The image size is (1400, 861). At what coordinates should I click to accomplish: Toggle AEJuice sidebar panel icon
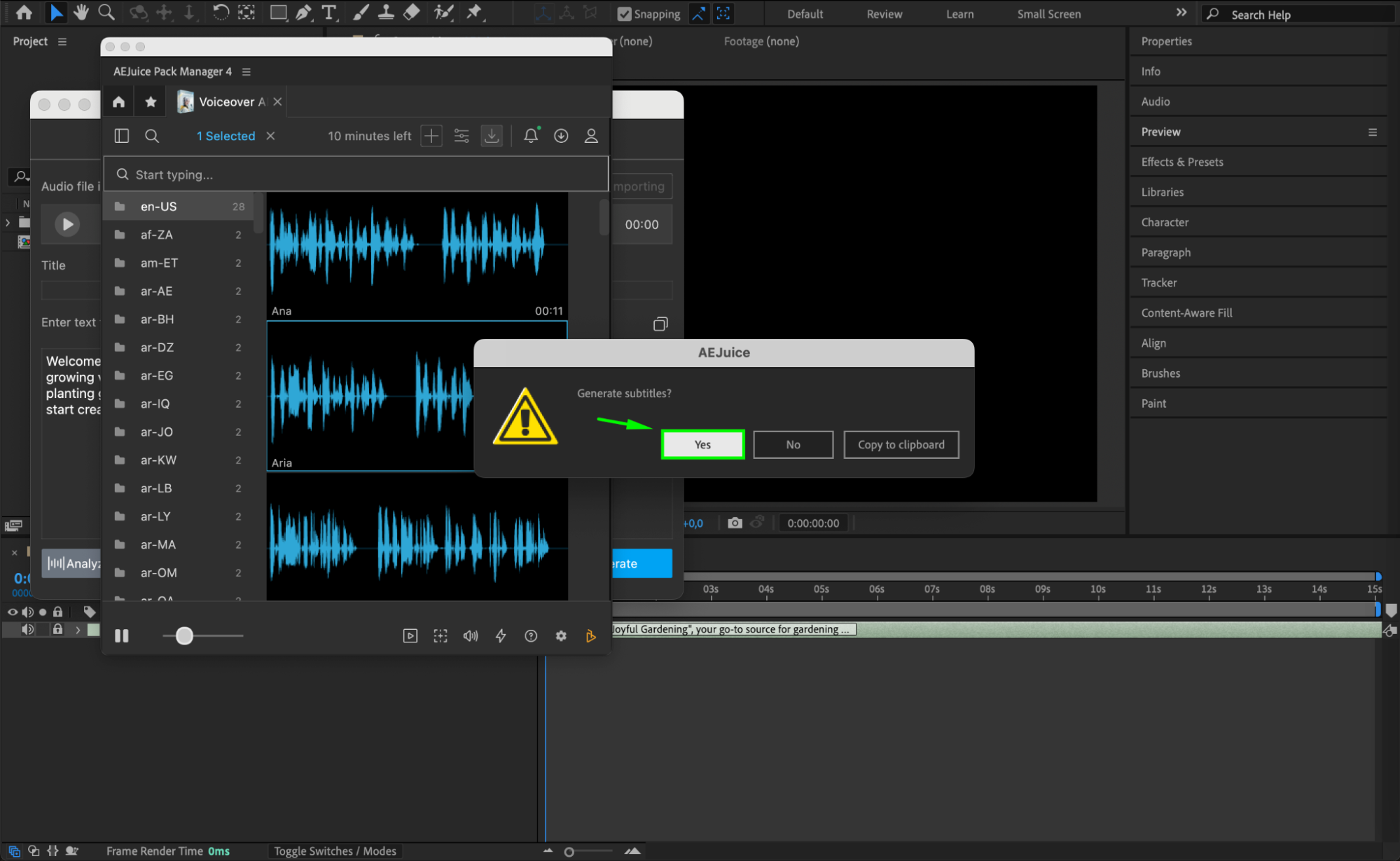(x=122, y=135)
